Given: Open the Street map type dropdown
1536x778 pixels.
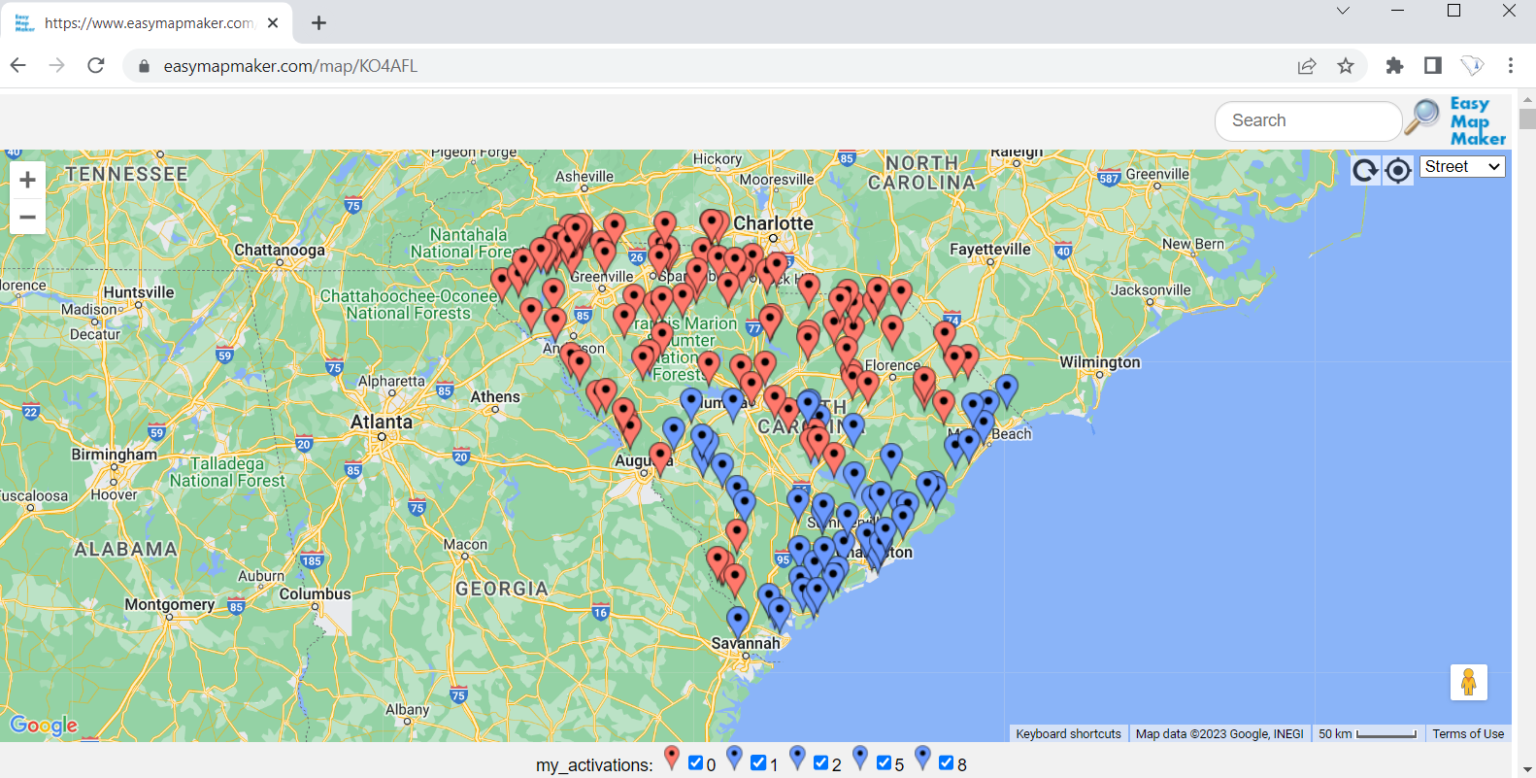Looking at the screenshot, I should point(1462,167).
